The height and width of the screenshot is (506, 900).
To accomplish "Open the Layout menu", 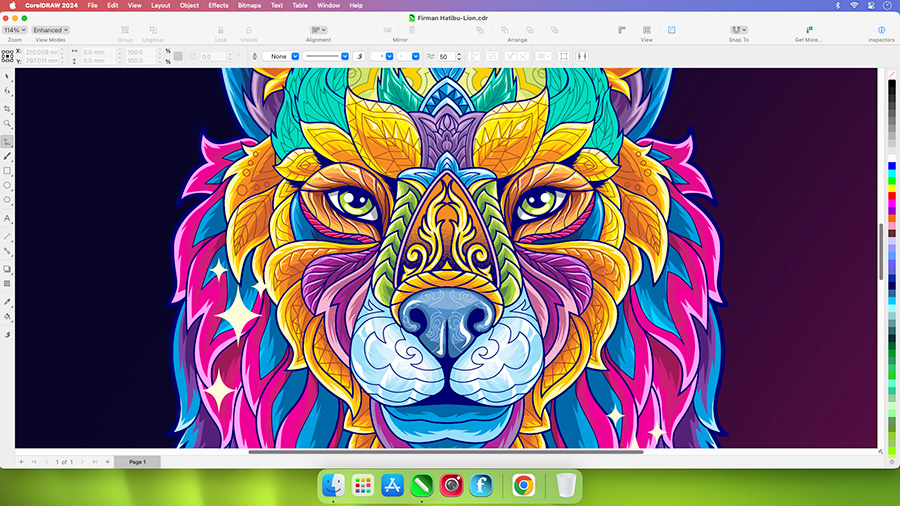I will (161, 5).
